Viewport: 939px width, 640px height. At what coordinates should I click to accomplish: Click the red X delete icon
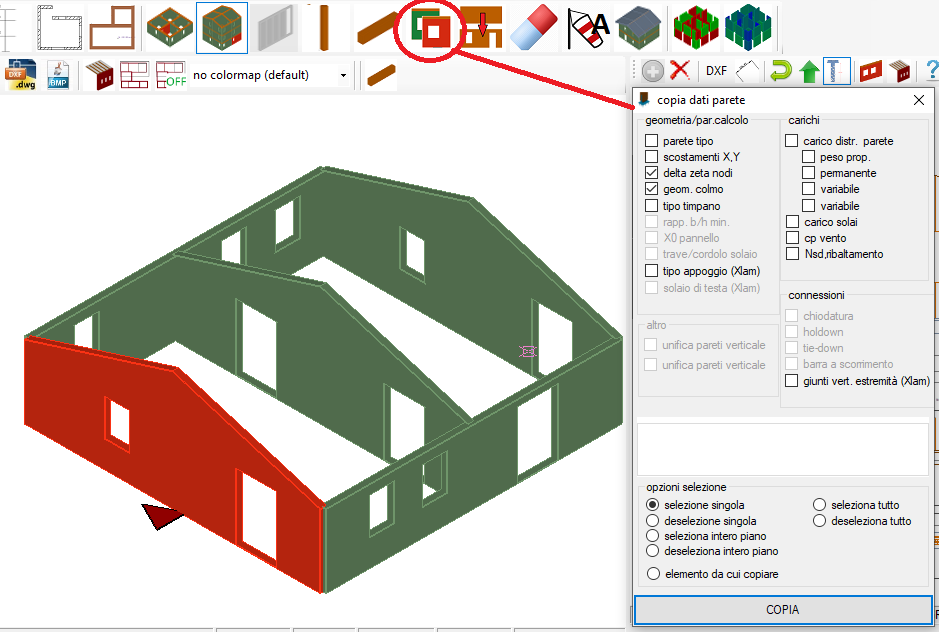click(681, 70)
